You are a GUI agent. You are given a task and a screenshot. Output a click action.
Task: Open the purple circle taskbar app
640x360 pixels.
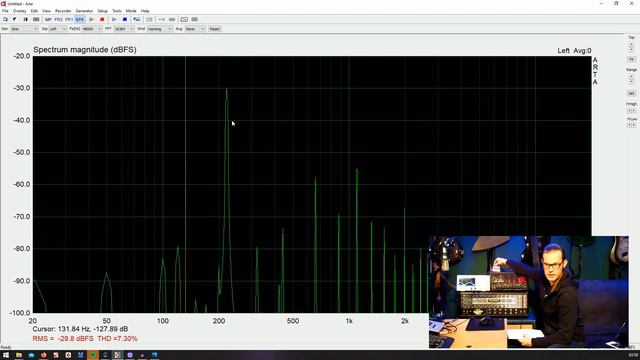(130, 355)
